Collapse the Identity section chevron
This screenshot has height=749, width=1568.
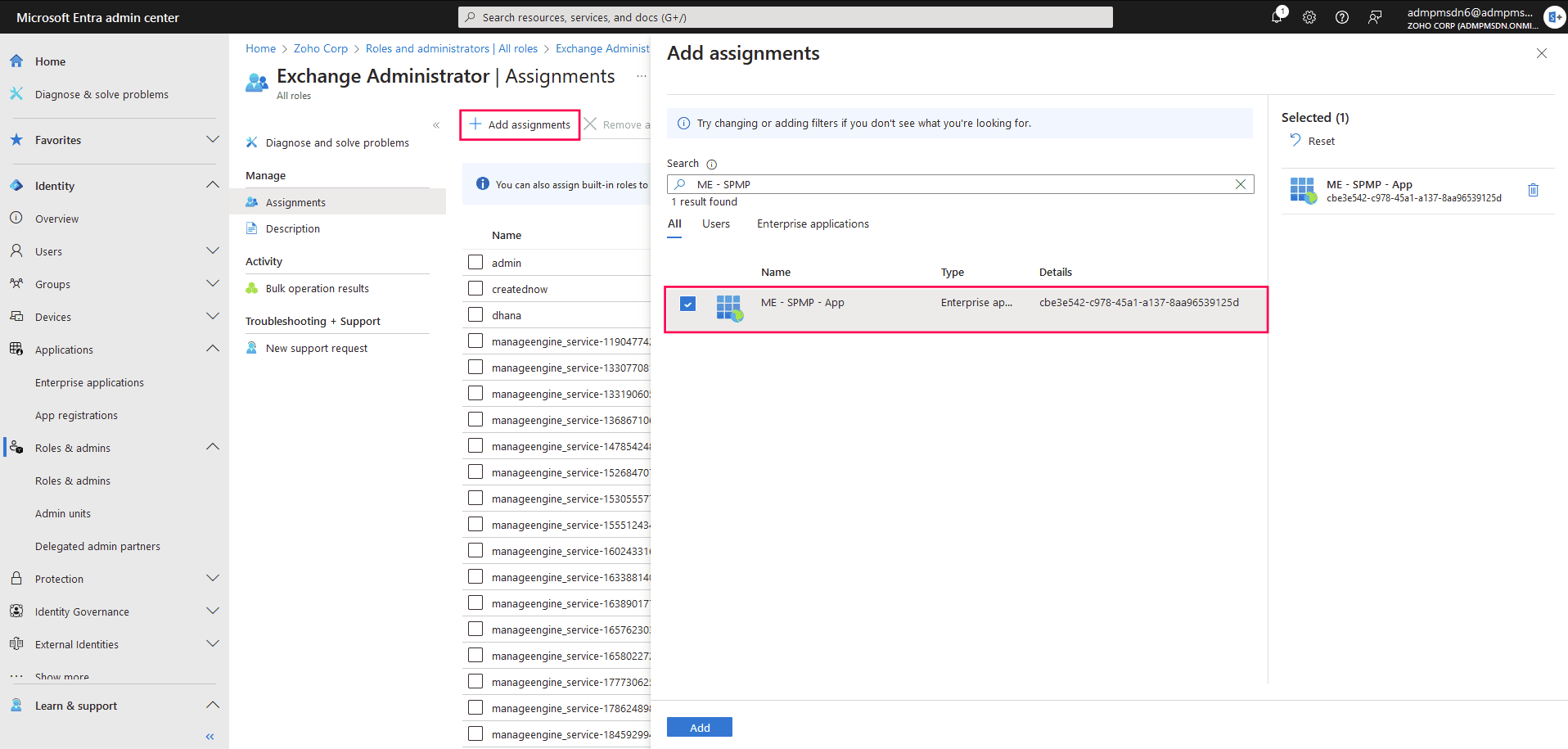pyautogui.click(x=213, y=185)
